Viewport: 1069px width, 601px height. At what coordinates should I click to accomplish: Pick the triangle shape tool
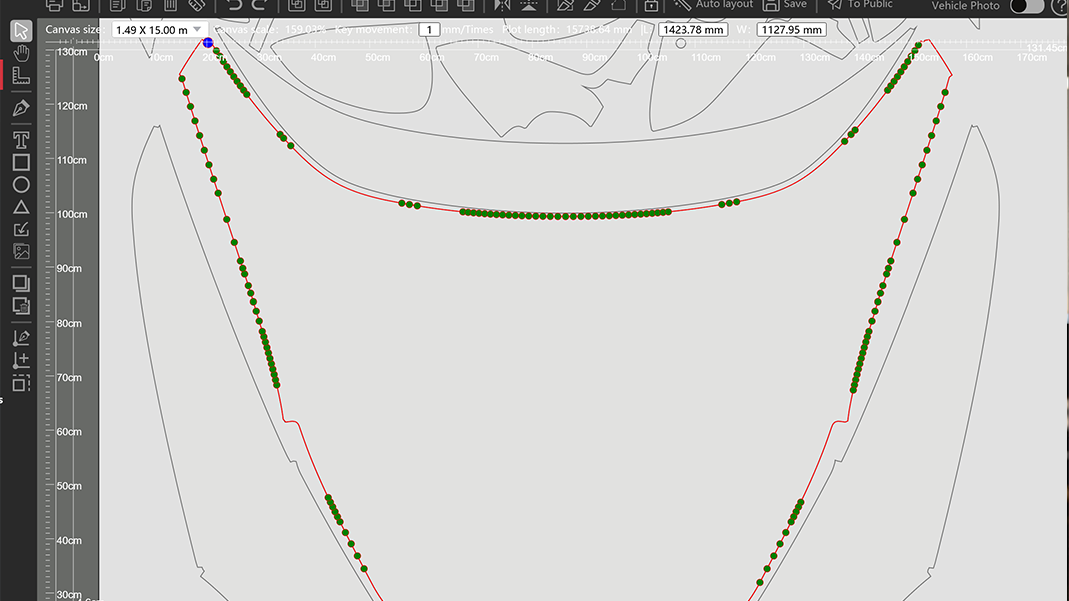(21, 207)
